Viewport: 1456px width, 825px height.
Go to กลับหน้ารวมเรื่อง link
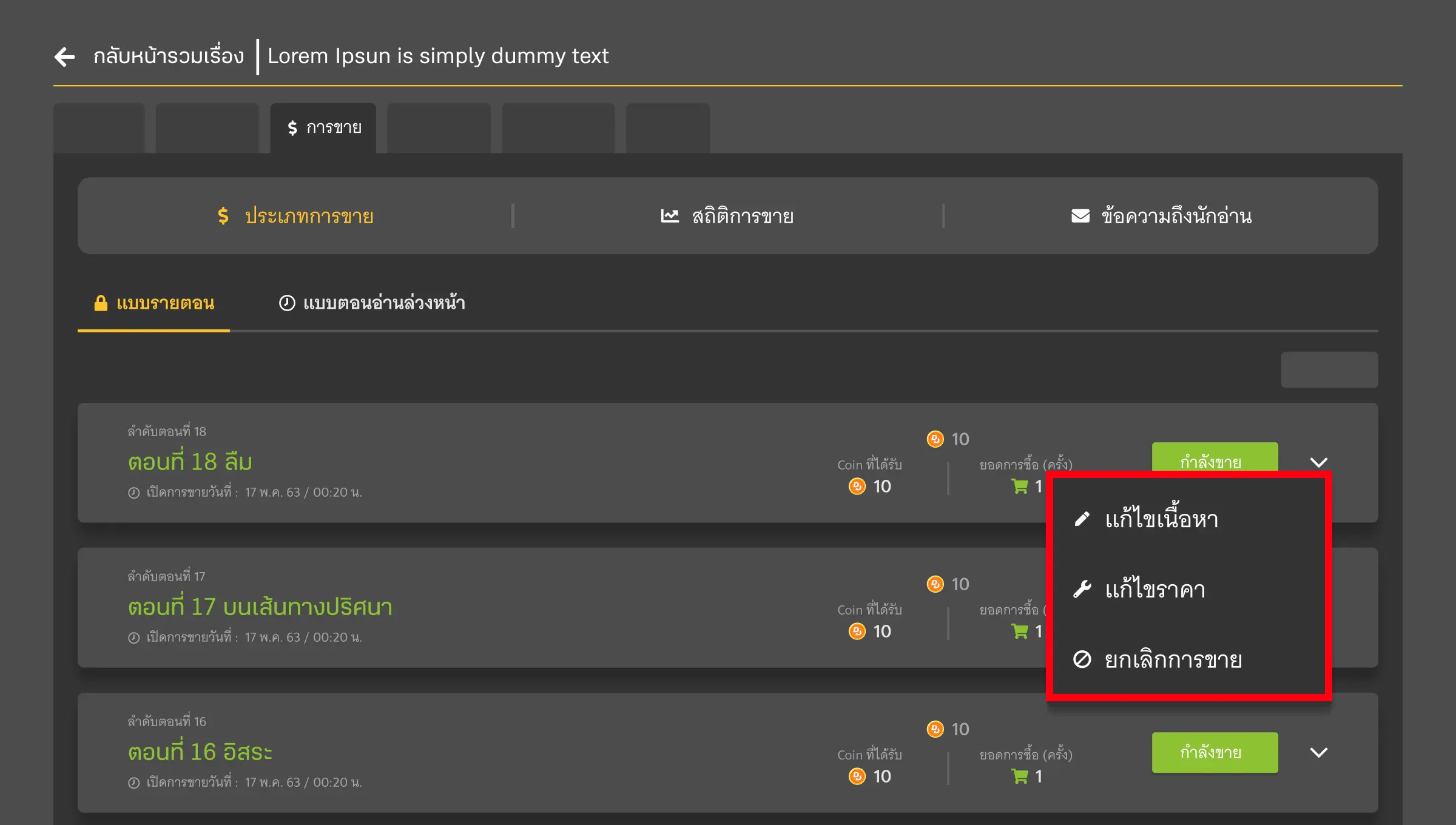point(168,56)
